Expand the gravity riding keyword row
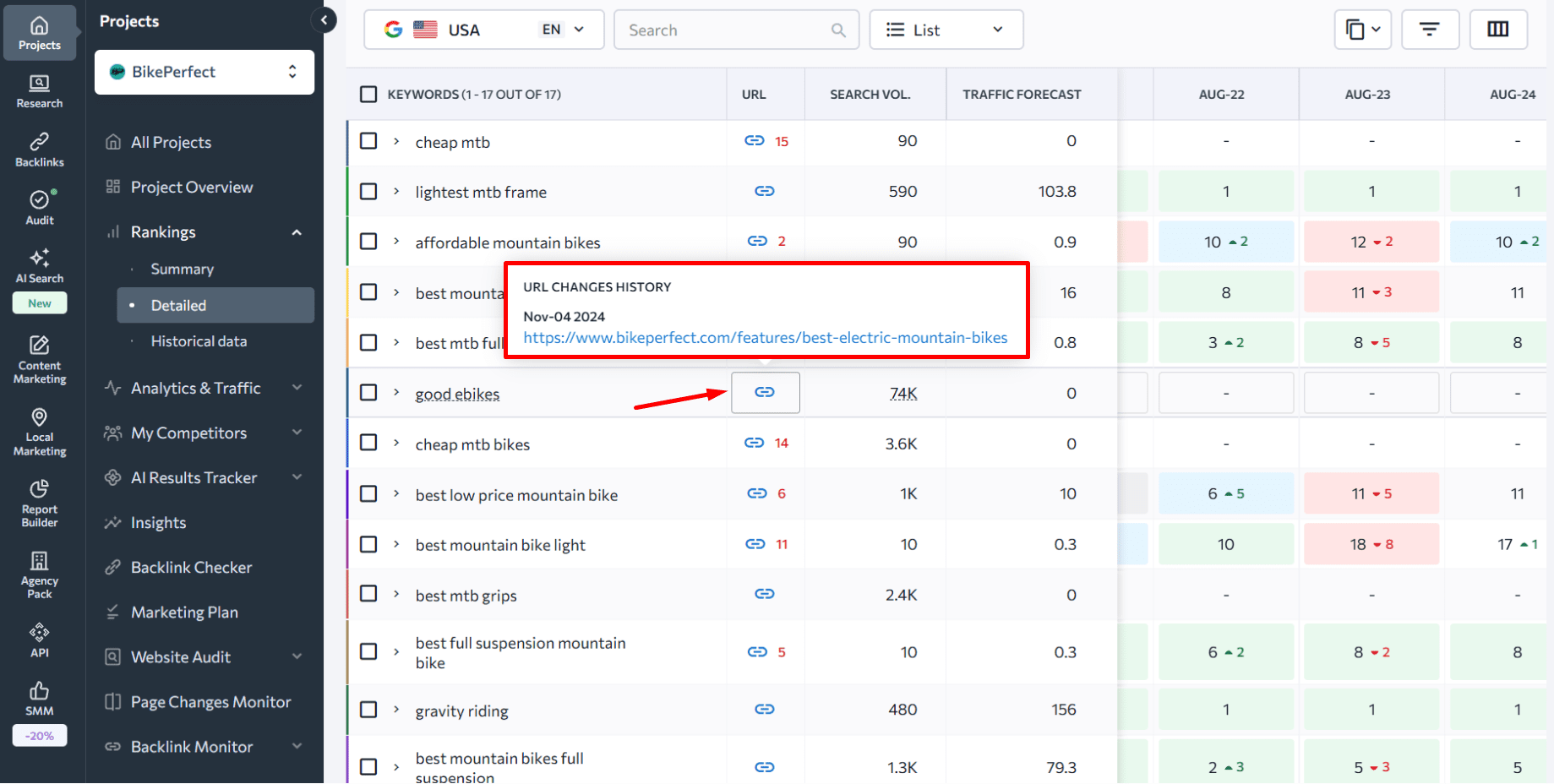Screen dimensions: 1554x784 click(396, 710)
